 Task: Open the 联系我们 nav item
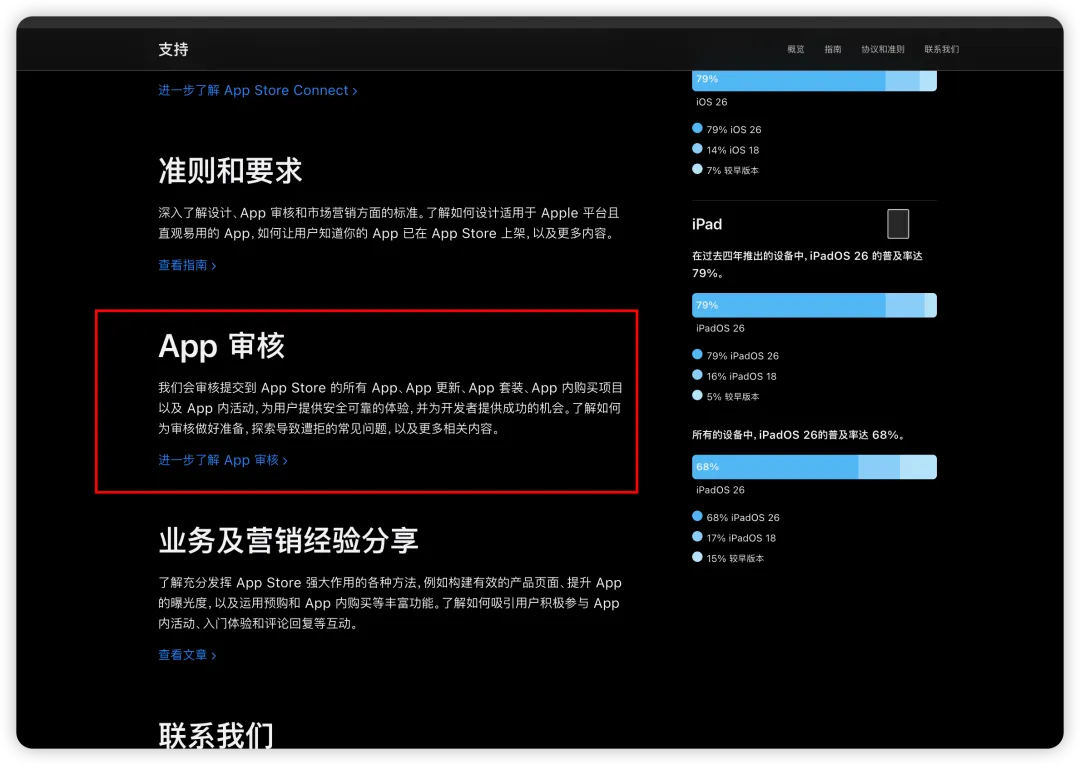click(x=942, y=50)
